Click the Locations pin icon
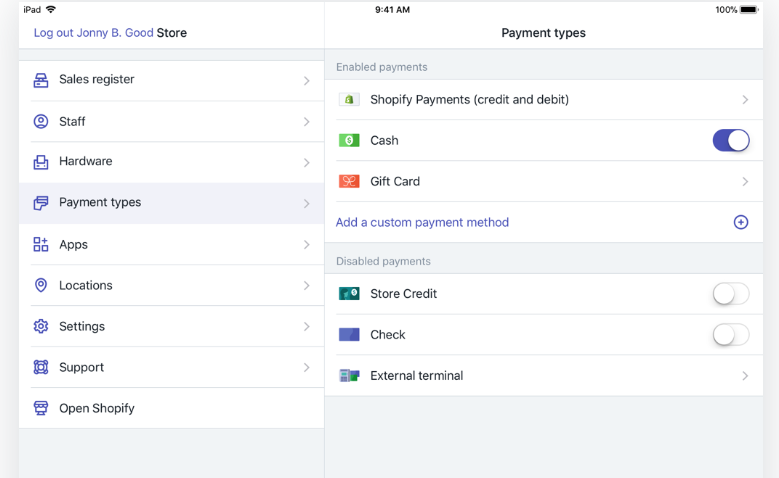This screenshot has width=779, height=478. [x=41, y=285]
